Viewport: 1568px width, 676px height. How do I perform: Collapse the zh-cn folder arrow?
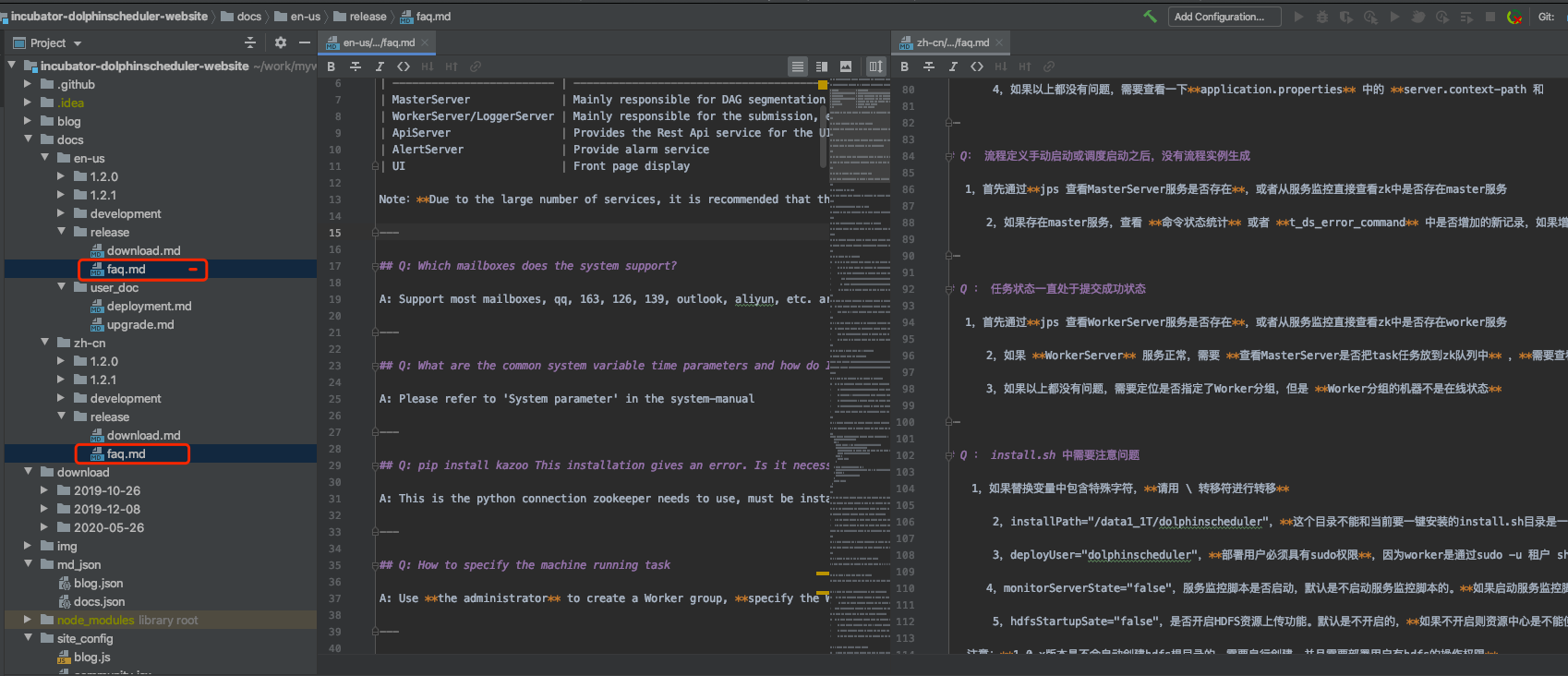[44, 343]
